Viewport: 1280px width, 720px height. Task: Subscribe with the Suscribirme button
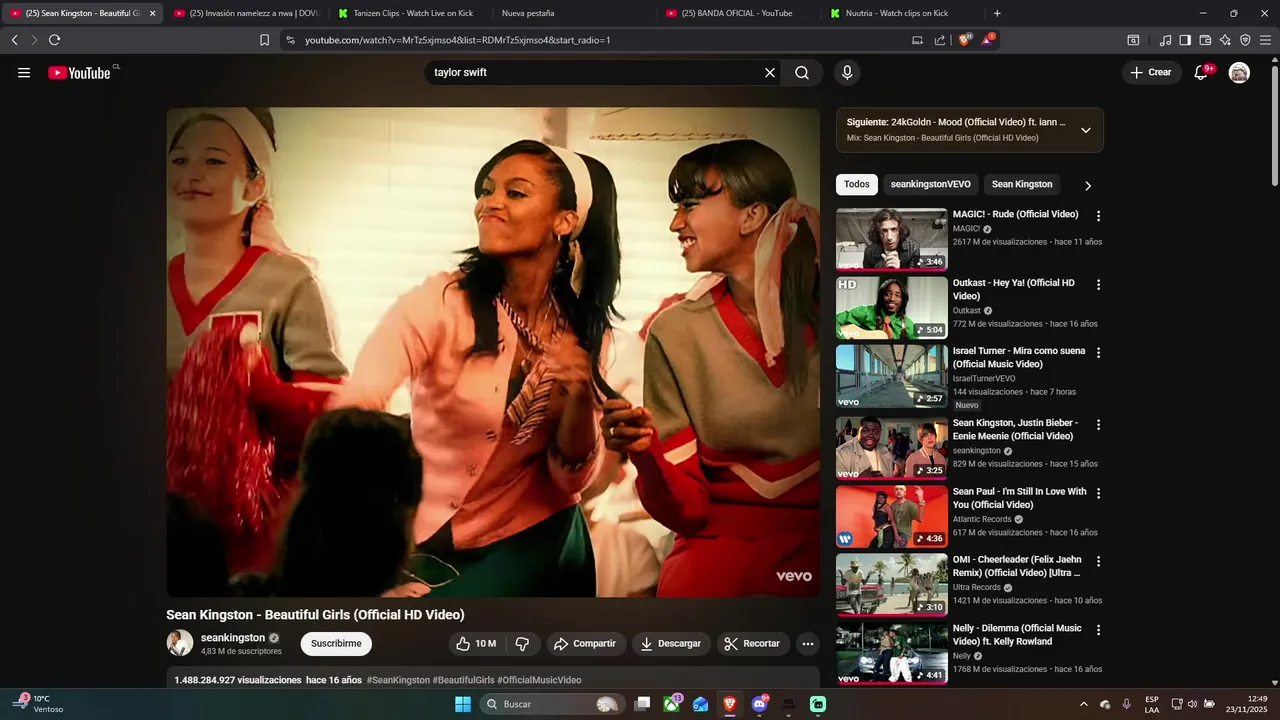(336, 643)
